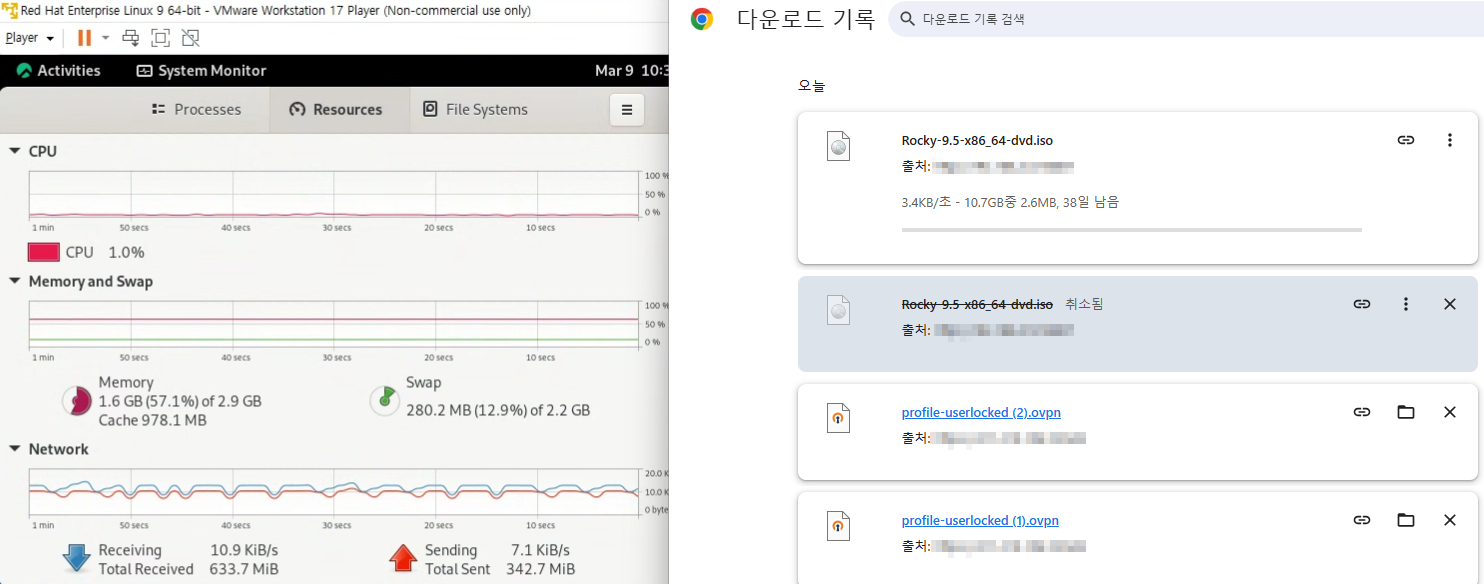Click the 다운로드 기록 page title

pos(805,19)
